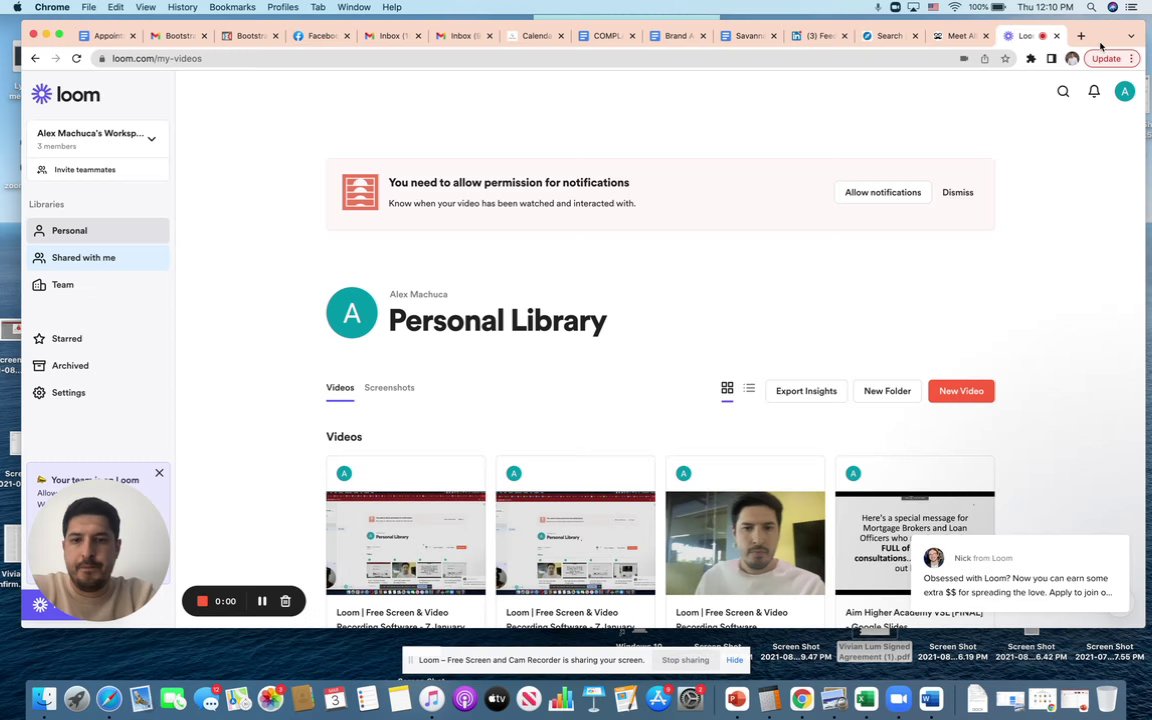
Task: Open the Music app in the Dock
Action: (432, 698)
